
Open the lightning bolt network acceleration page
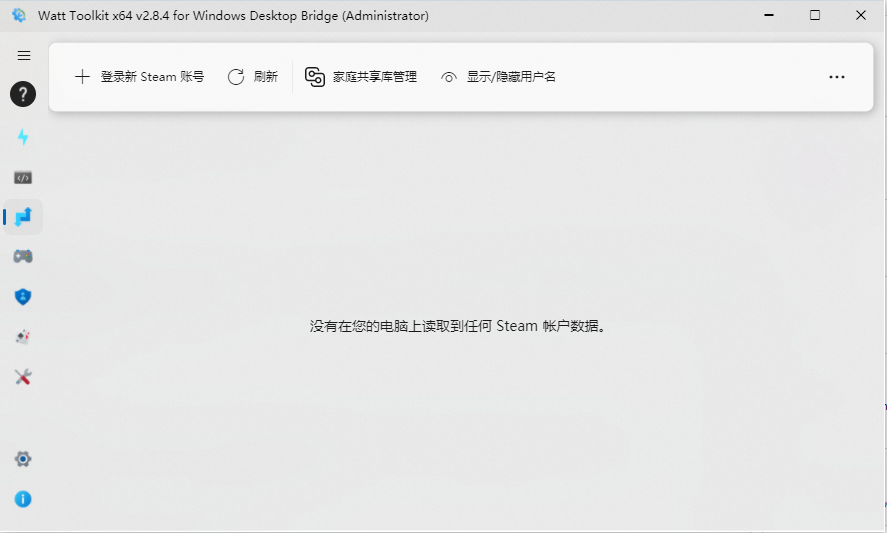pos(23,137)
